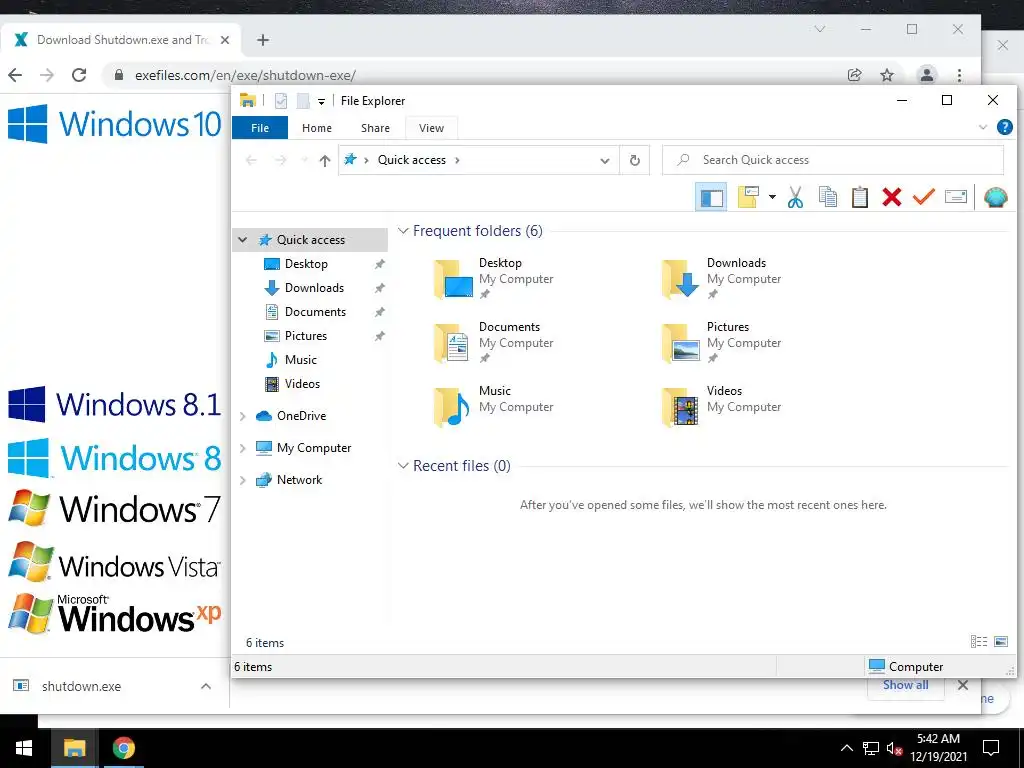Close the Chrome downloads bar

pyautogui.click(x=963, y=685)
